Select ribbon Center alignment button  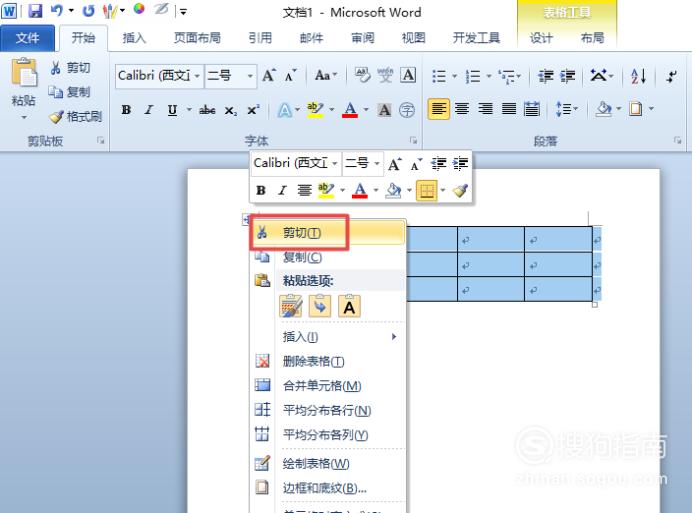point(462,109)
